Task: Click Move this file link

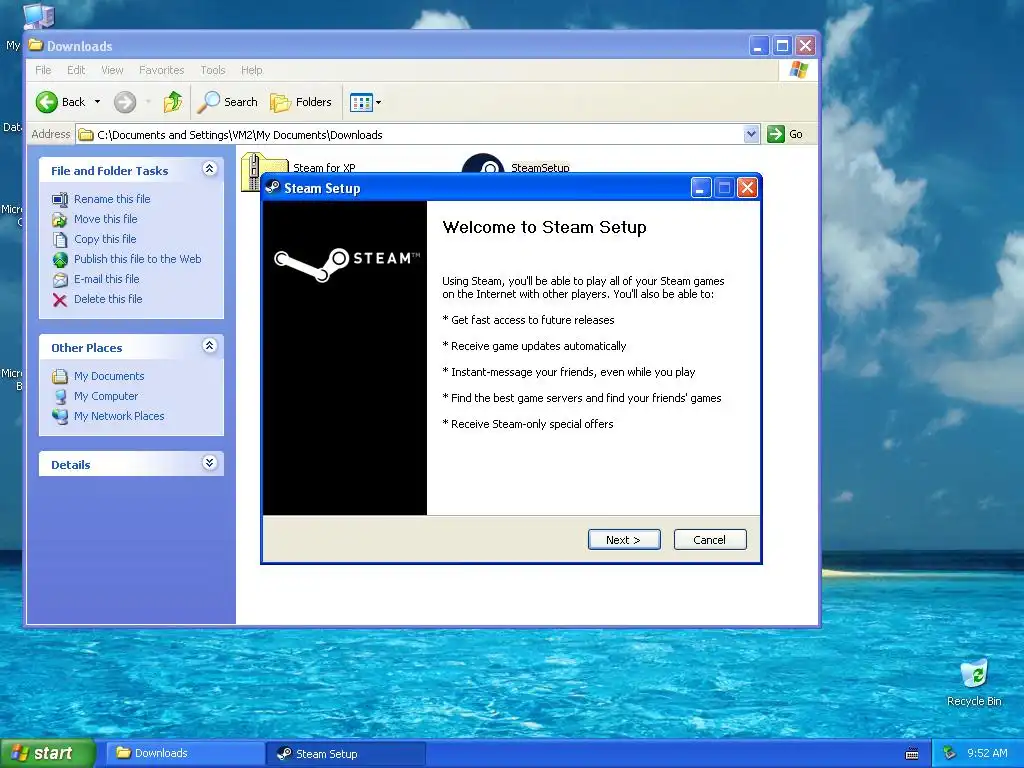Action: [105, 219]
